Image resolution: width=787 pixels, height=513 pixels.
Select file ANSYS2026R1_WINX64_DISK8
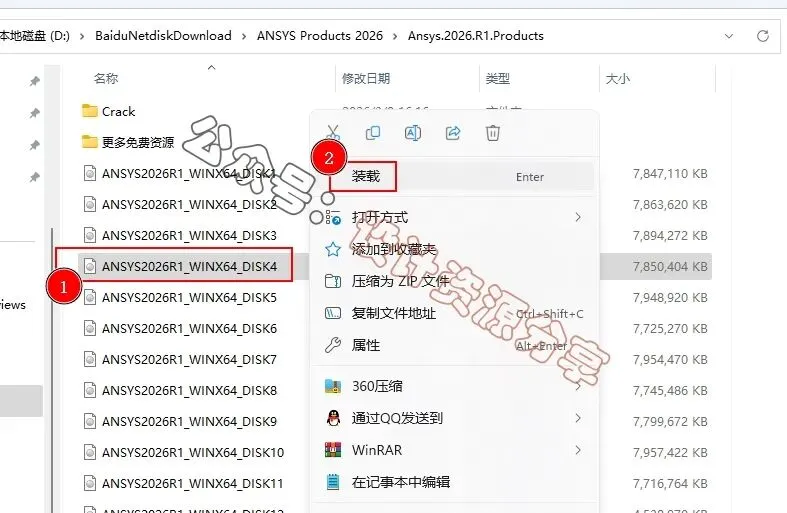tap(189, 391)
